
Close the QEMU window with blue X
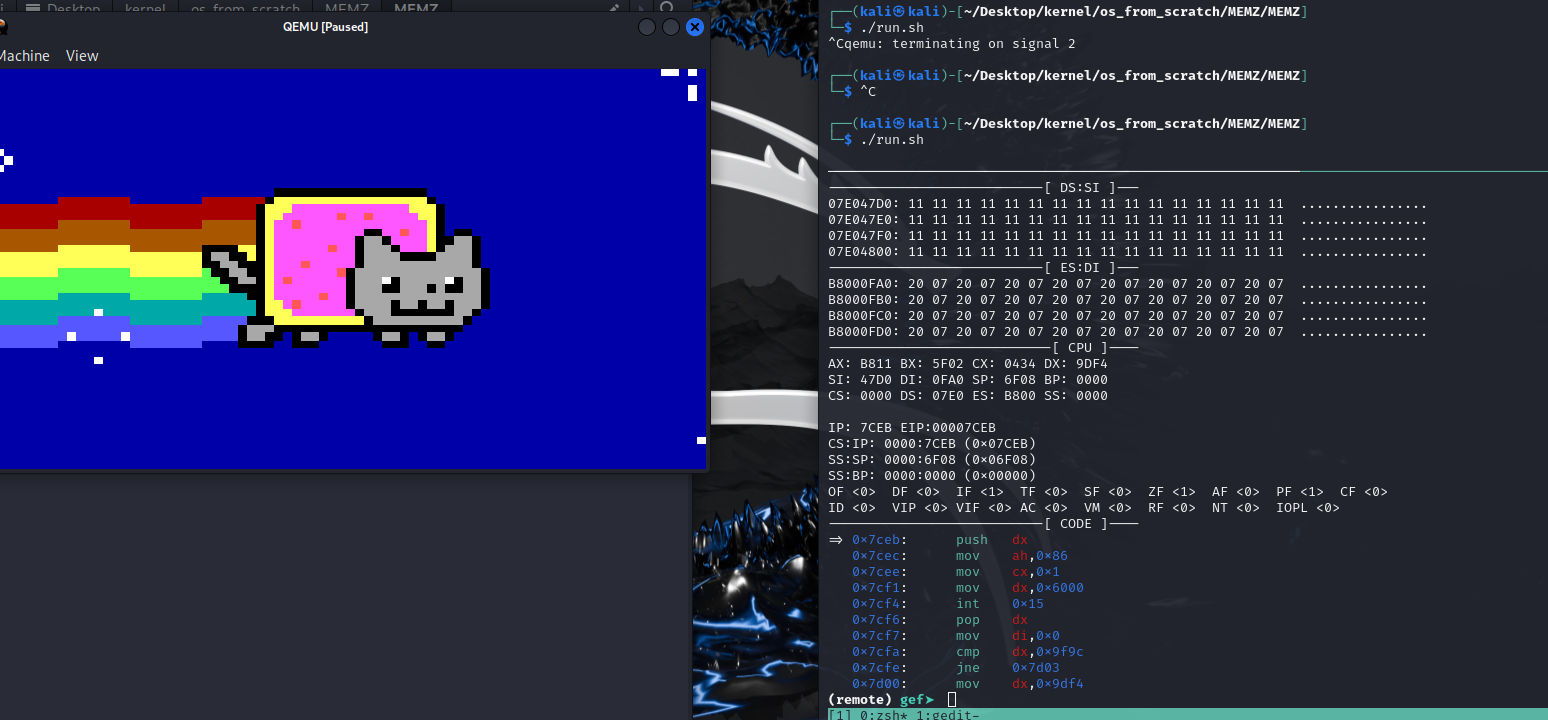[694, 27]
